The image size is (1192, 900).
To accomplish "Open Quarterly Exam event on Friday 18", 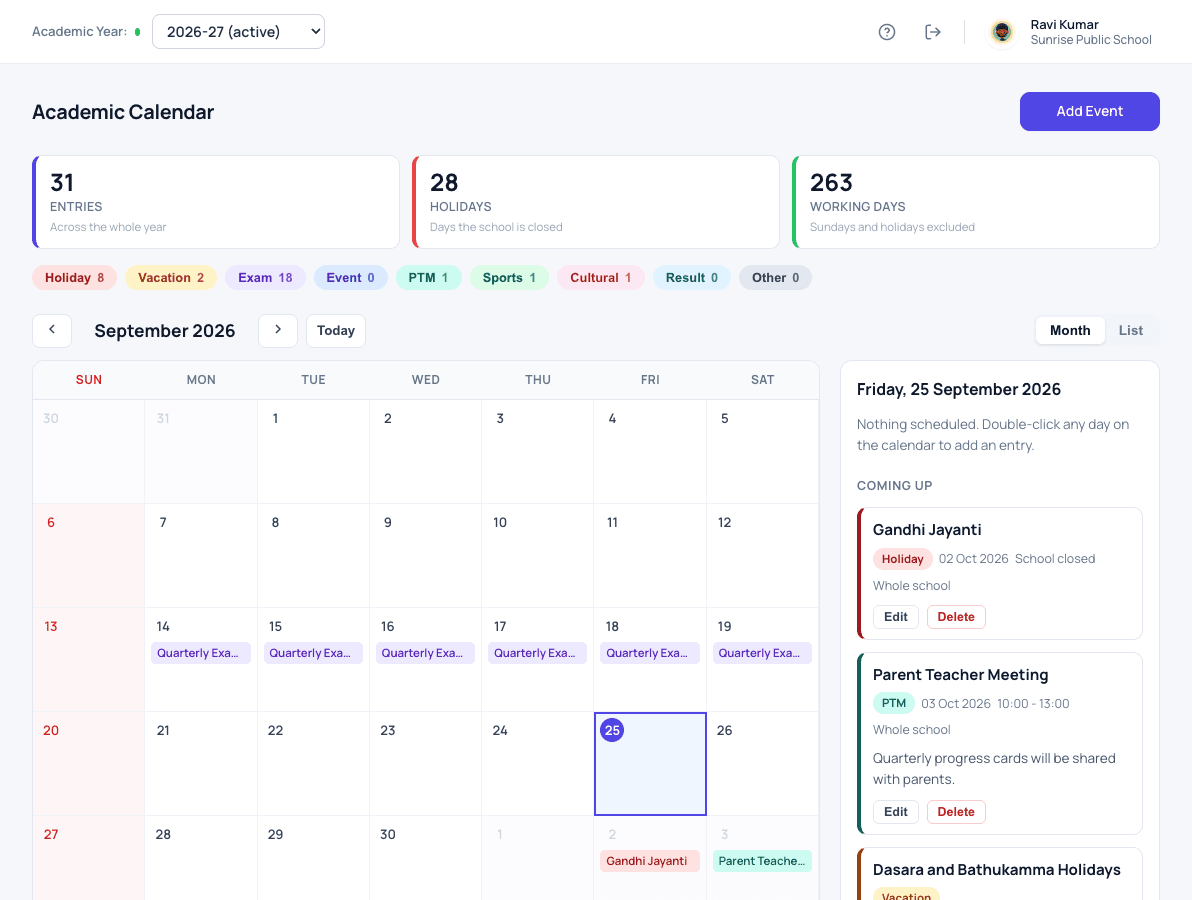I will point(650,653).
